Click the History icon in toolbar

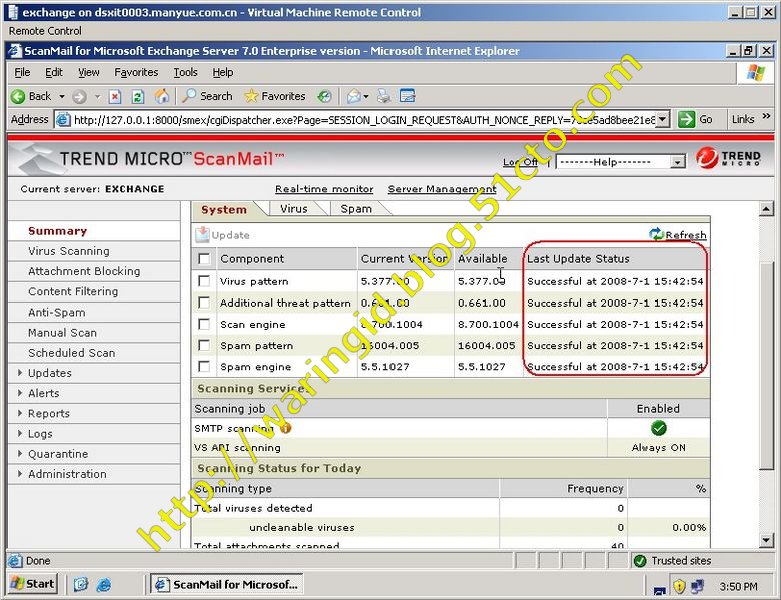tap(324, 96)
